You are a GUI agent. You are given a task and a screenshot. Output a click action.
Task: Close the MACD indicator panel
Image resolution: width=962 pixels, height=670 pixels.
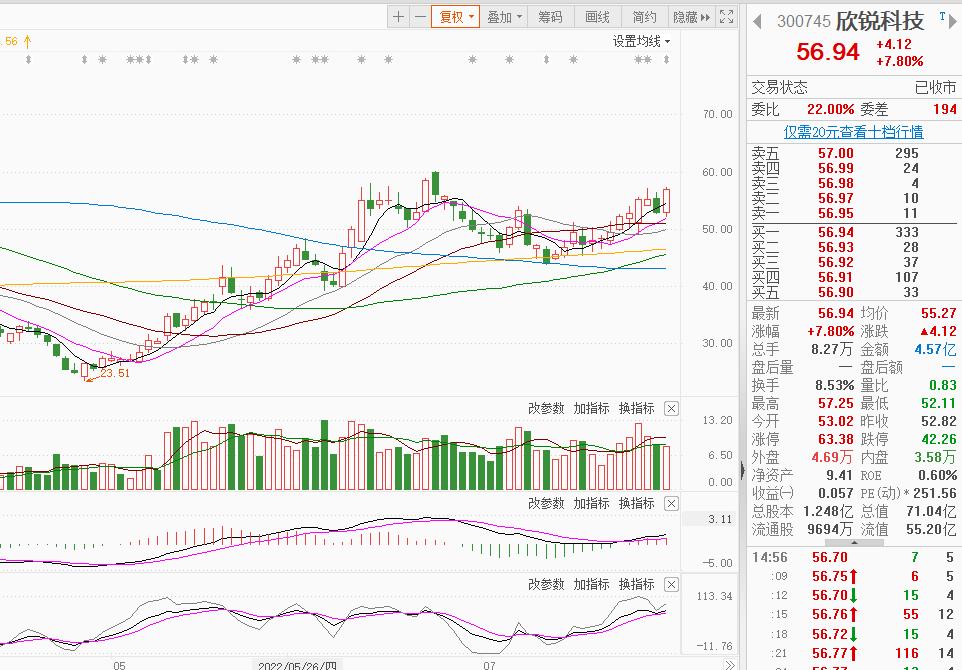point(671,503)
